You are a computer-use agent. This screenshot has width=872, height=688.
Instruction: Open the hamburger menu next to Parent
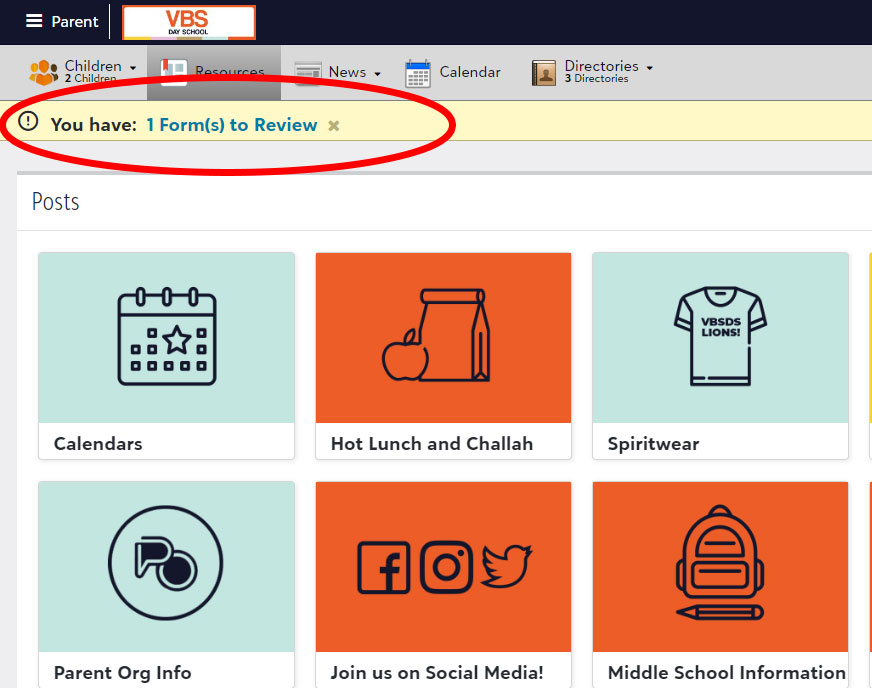tap(34, 21)
